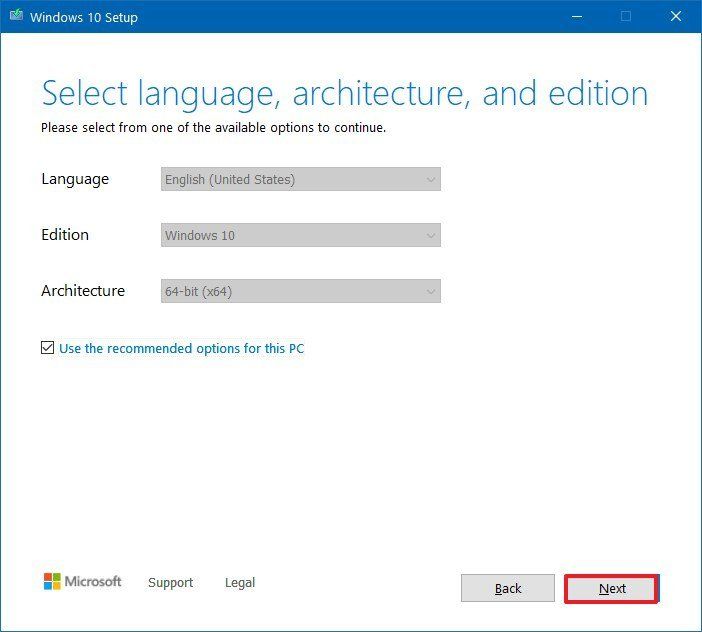The image size is (702, 632).
Task: Click the "Language" field label
Action: pyautogui.click(x=75, y=179)
